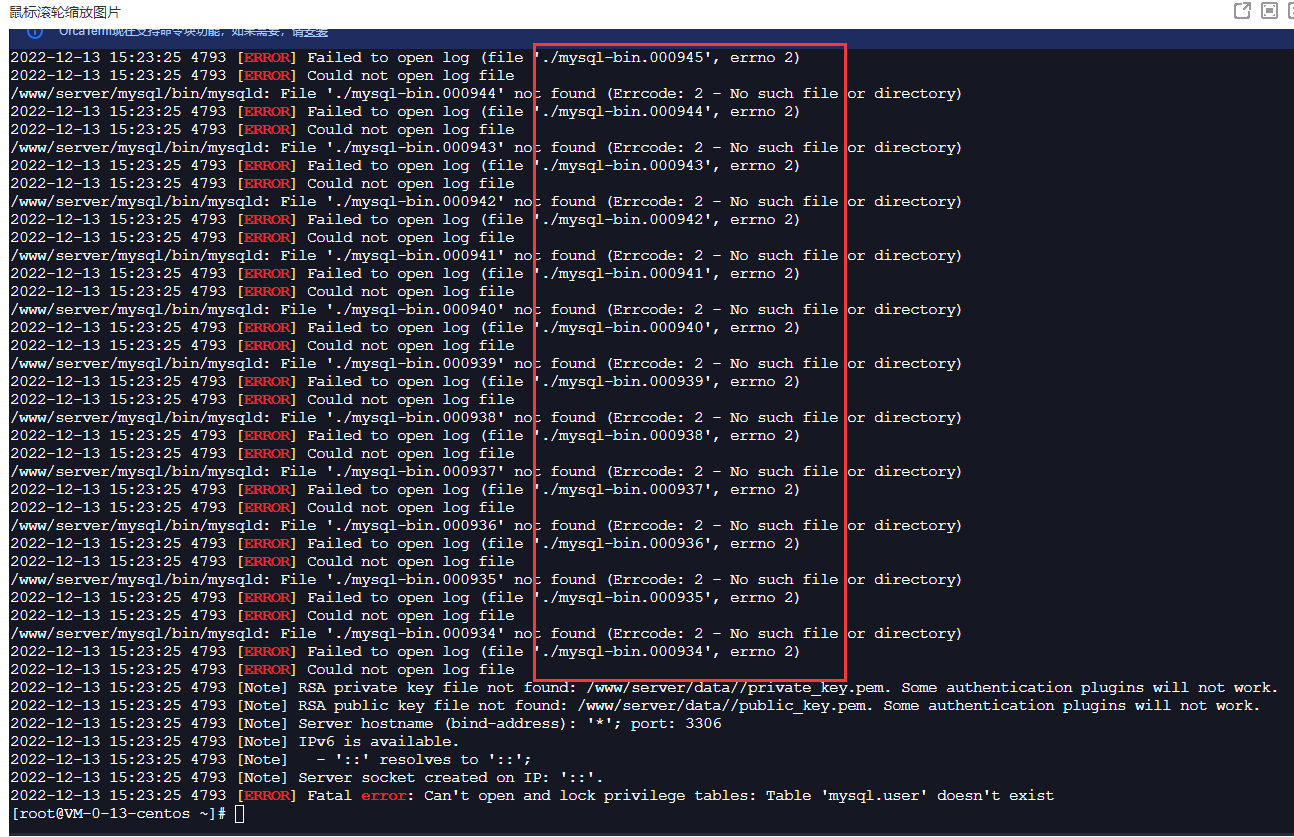The width and height of the screenshot is (1294, 837).
Task: Click the 鼠标滚轮缩放图片 title text
Action: [65, 12]
